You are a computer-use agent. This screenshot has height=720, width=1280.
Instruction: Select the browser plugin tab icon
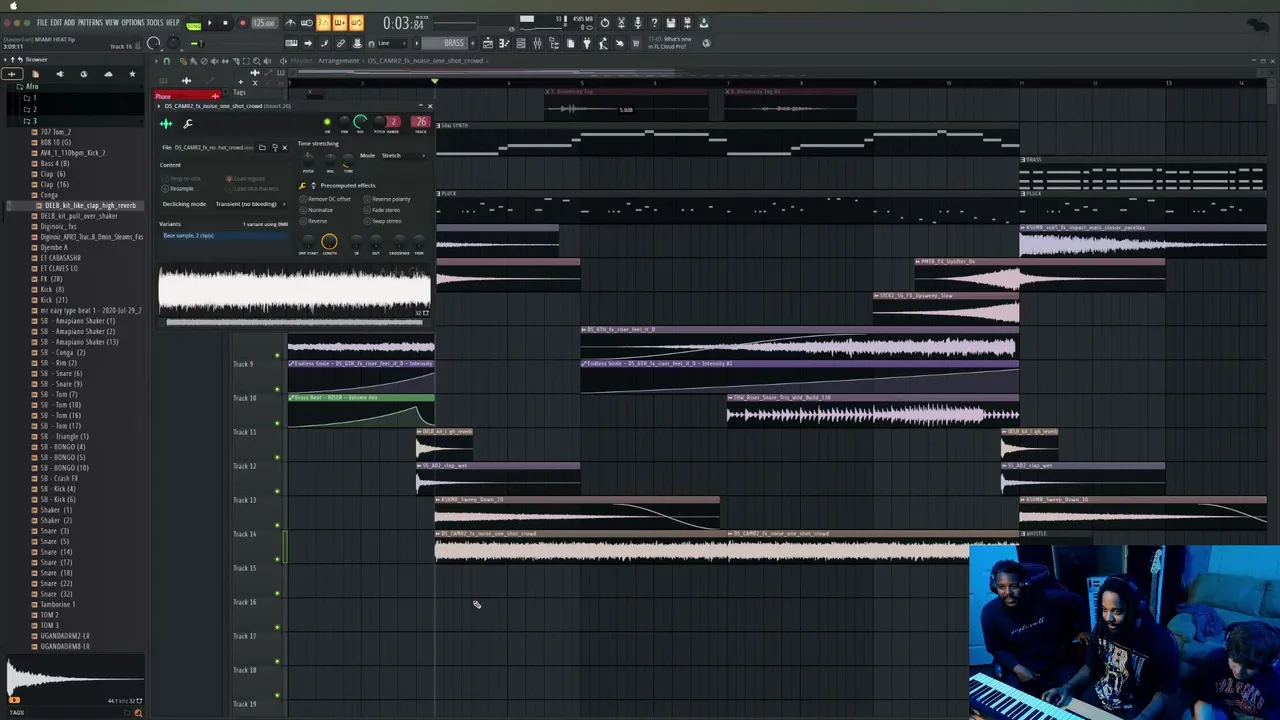pyautogui.click(x=60, y=74)
